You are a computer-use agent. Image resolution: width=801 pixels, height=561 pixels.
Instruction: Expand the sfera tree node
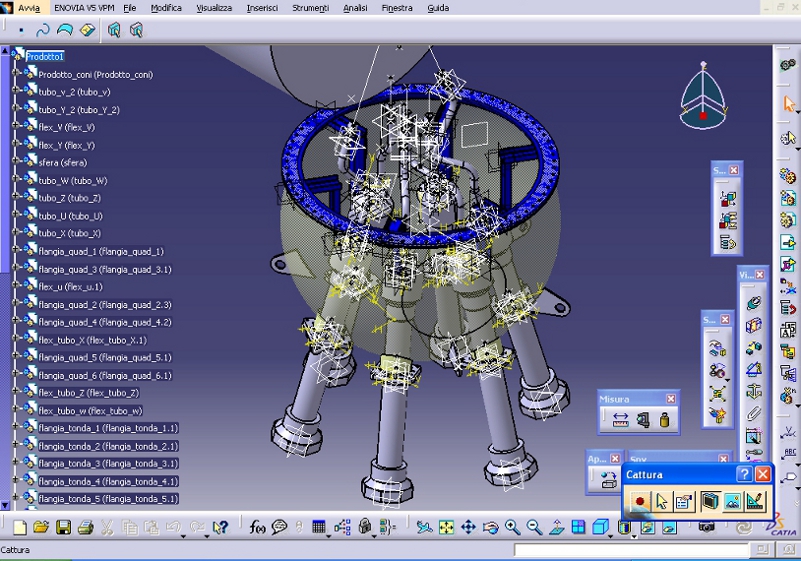coord(16,162)
